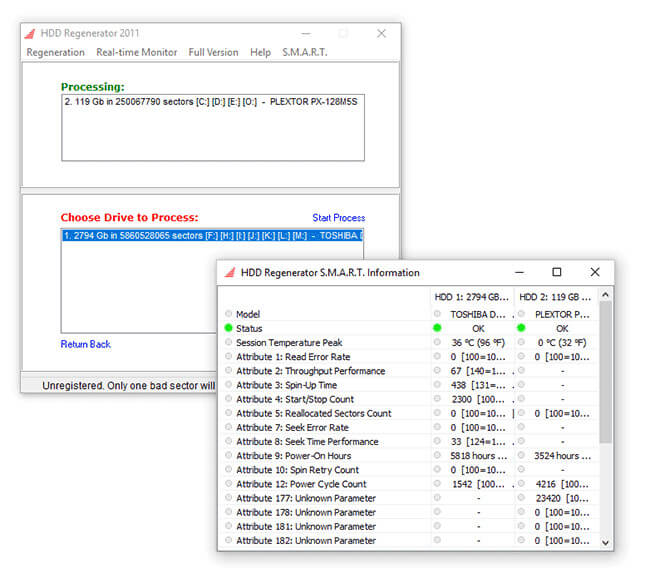Click the 3524 hours value cell
Viewport: 650px width, 588px height.
[x=563, y=456]
